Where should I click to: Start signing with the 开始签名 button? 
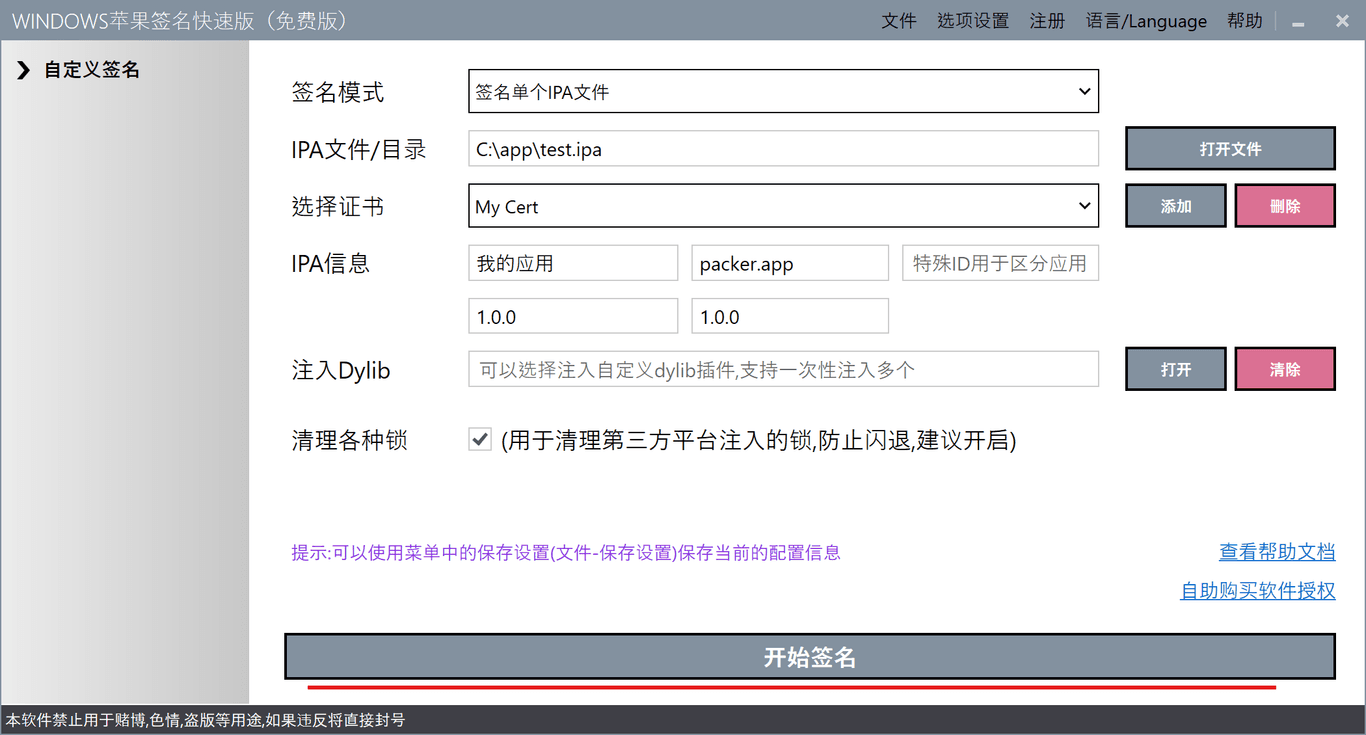click(810, 657)
